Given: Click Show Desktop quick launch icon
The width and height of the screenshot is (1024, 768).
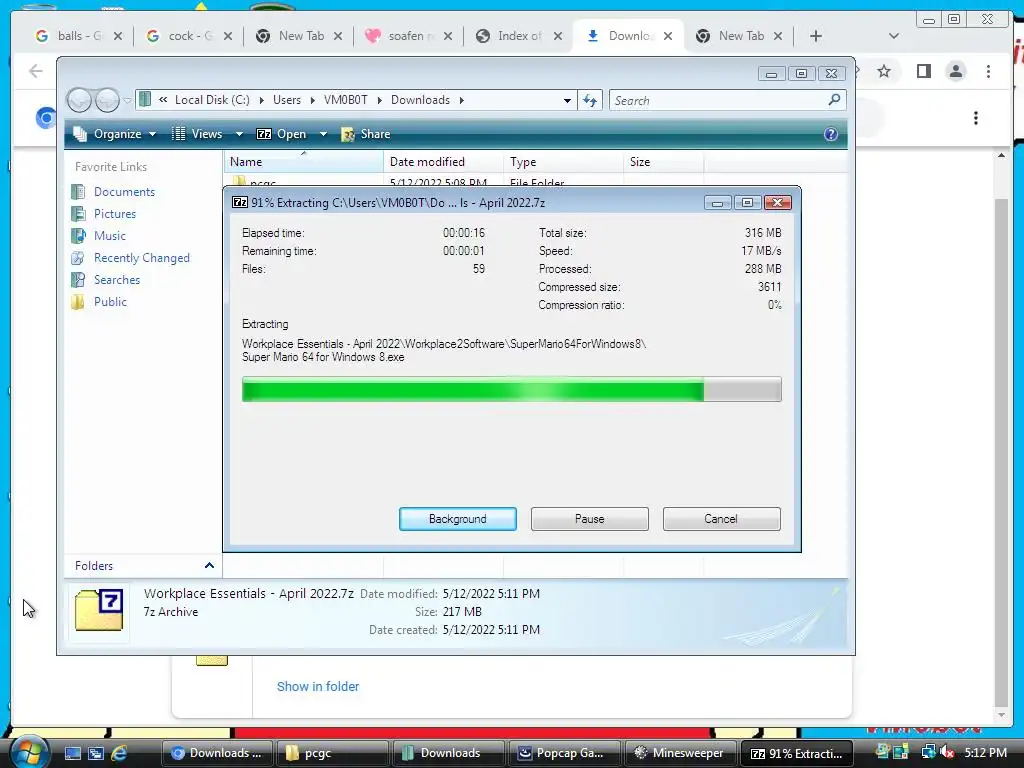Looking at the screenshot, I should 72,753.
